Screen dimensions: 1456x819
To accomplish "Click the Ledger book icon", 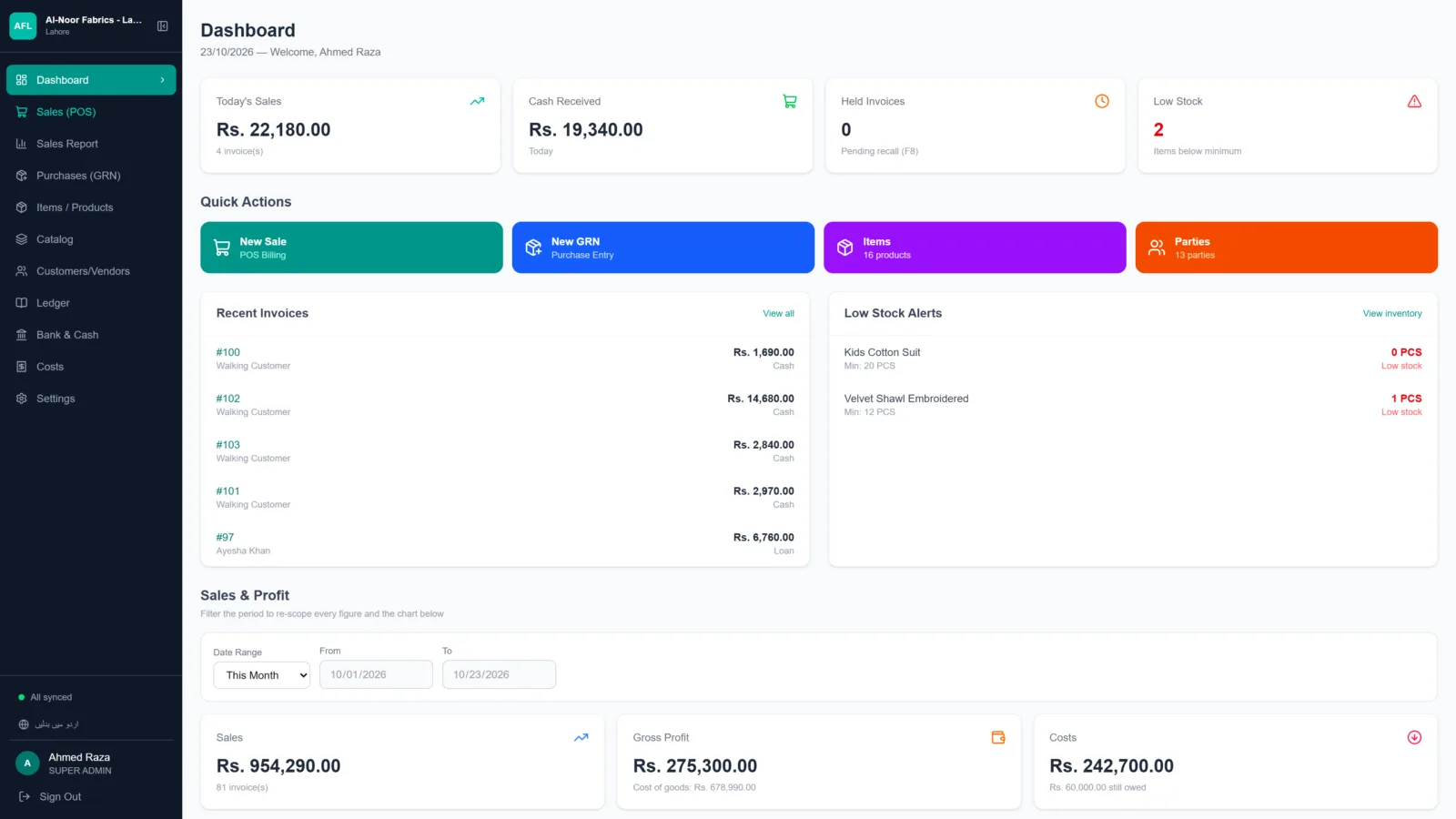I will pos(22,303).
